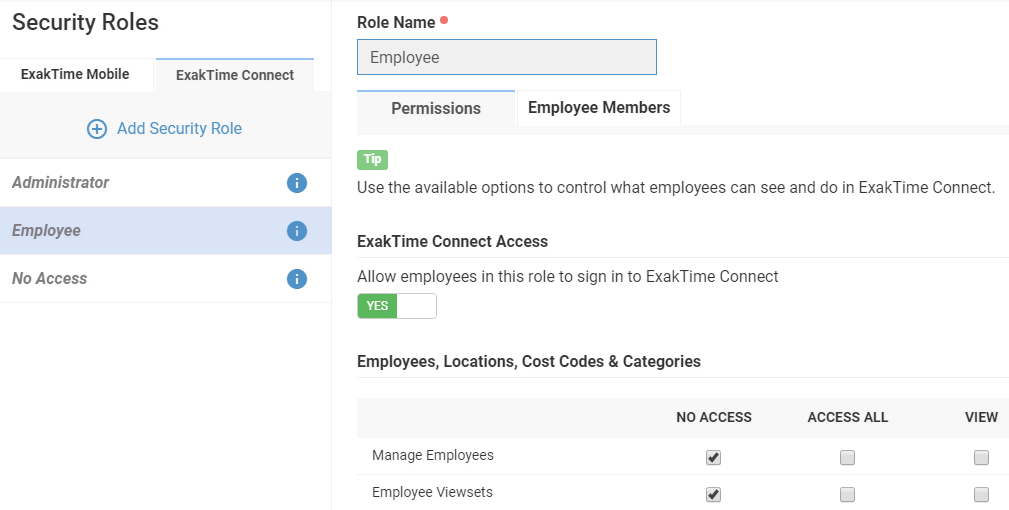Click the Manage Employees row label
The height and width of the screenshot is (510, 1009).
pyautogui.click(x=433, y=455)
